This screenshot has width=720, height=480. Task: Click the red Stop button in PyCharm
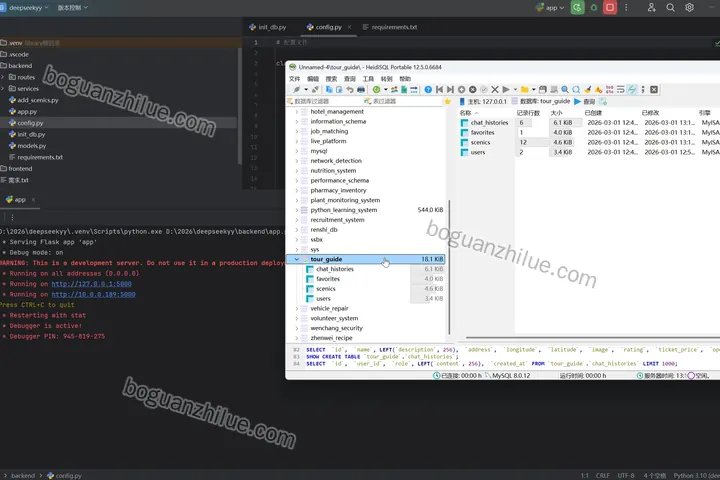(x=610, y=7)
